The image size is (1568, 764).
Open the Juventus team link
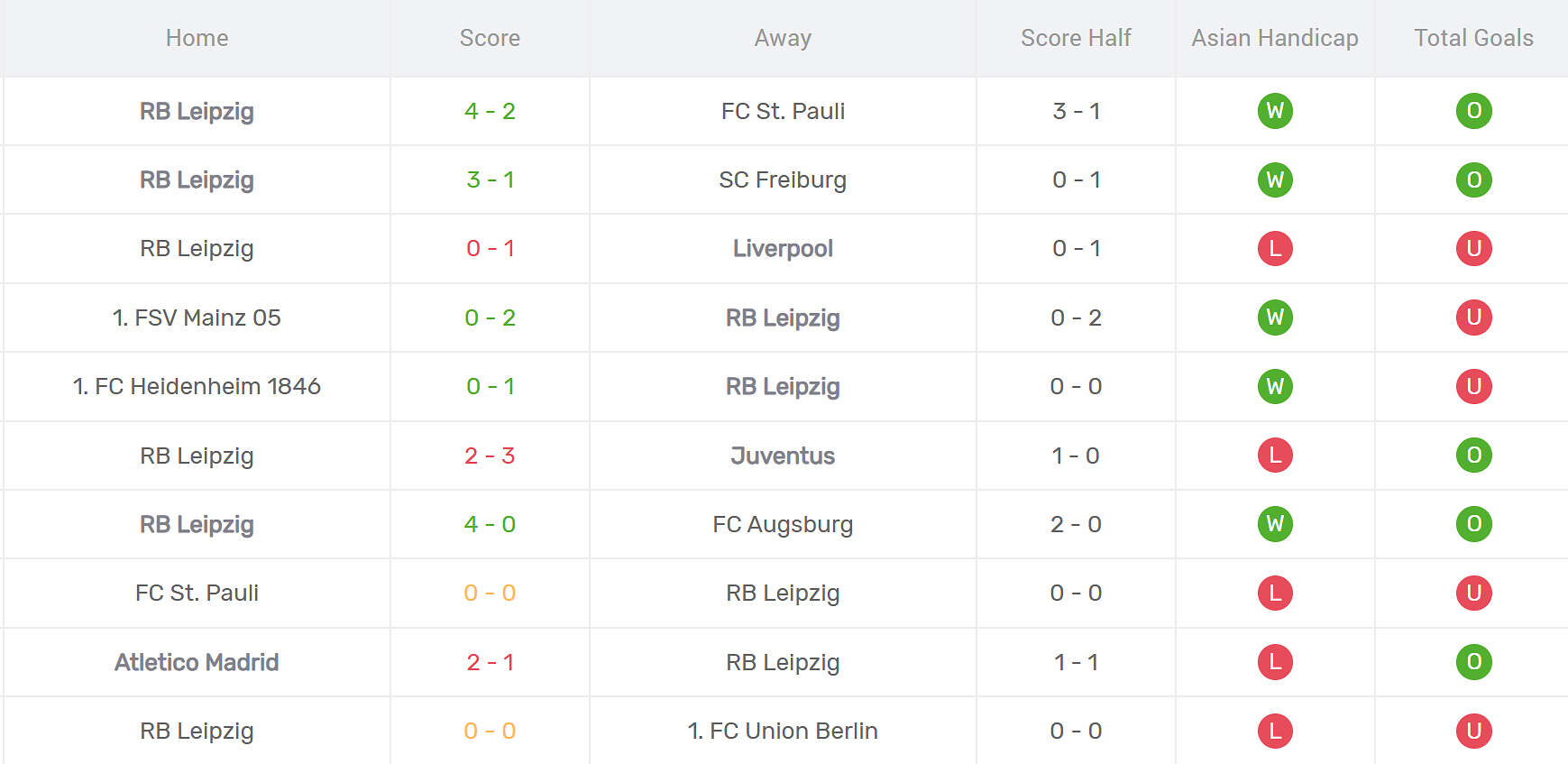[x=783, y=456]
